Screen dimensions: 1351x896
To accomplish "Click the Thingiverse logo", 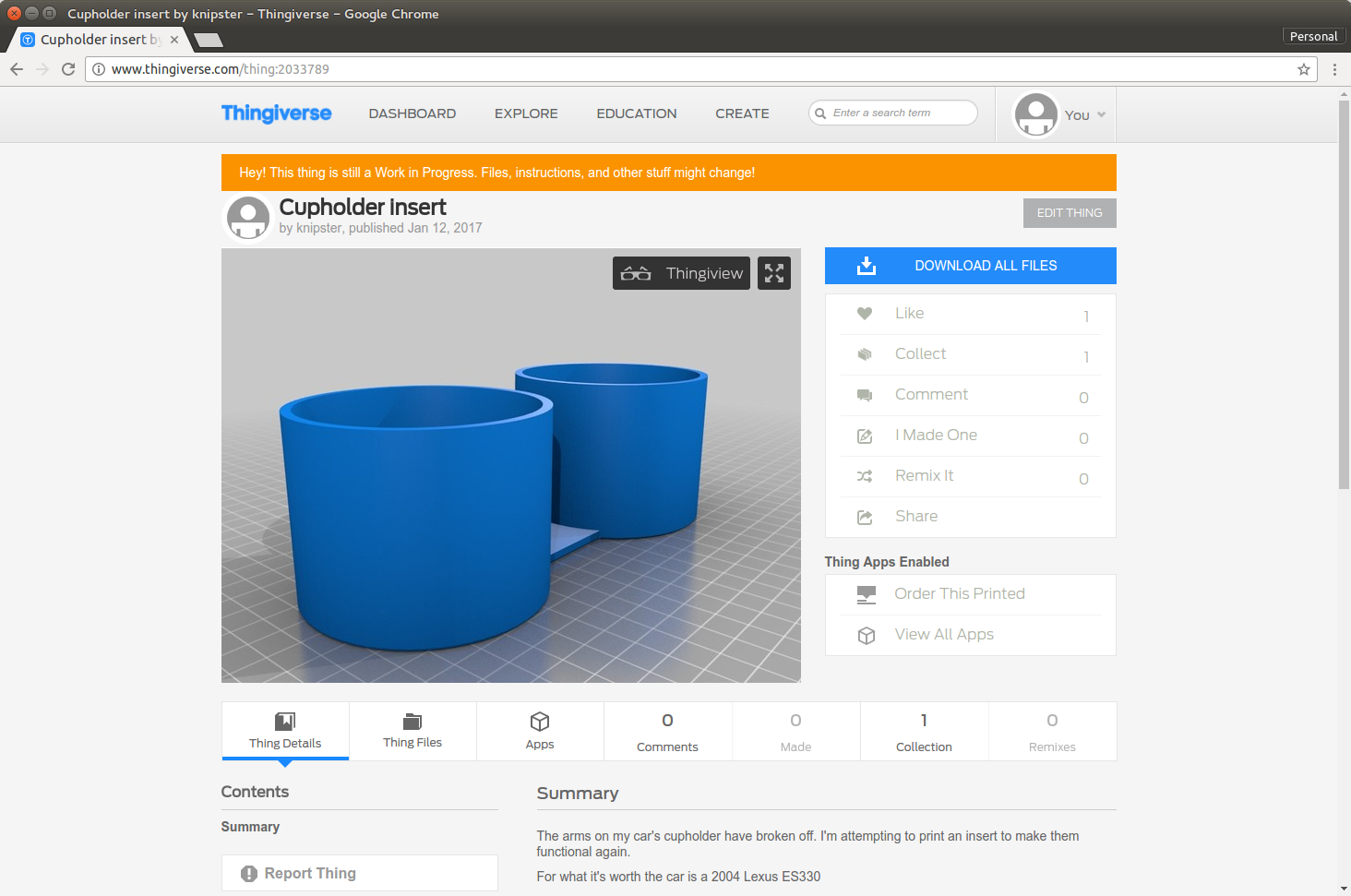I will [x=276, y=113].
